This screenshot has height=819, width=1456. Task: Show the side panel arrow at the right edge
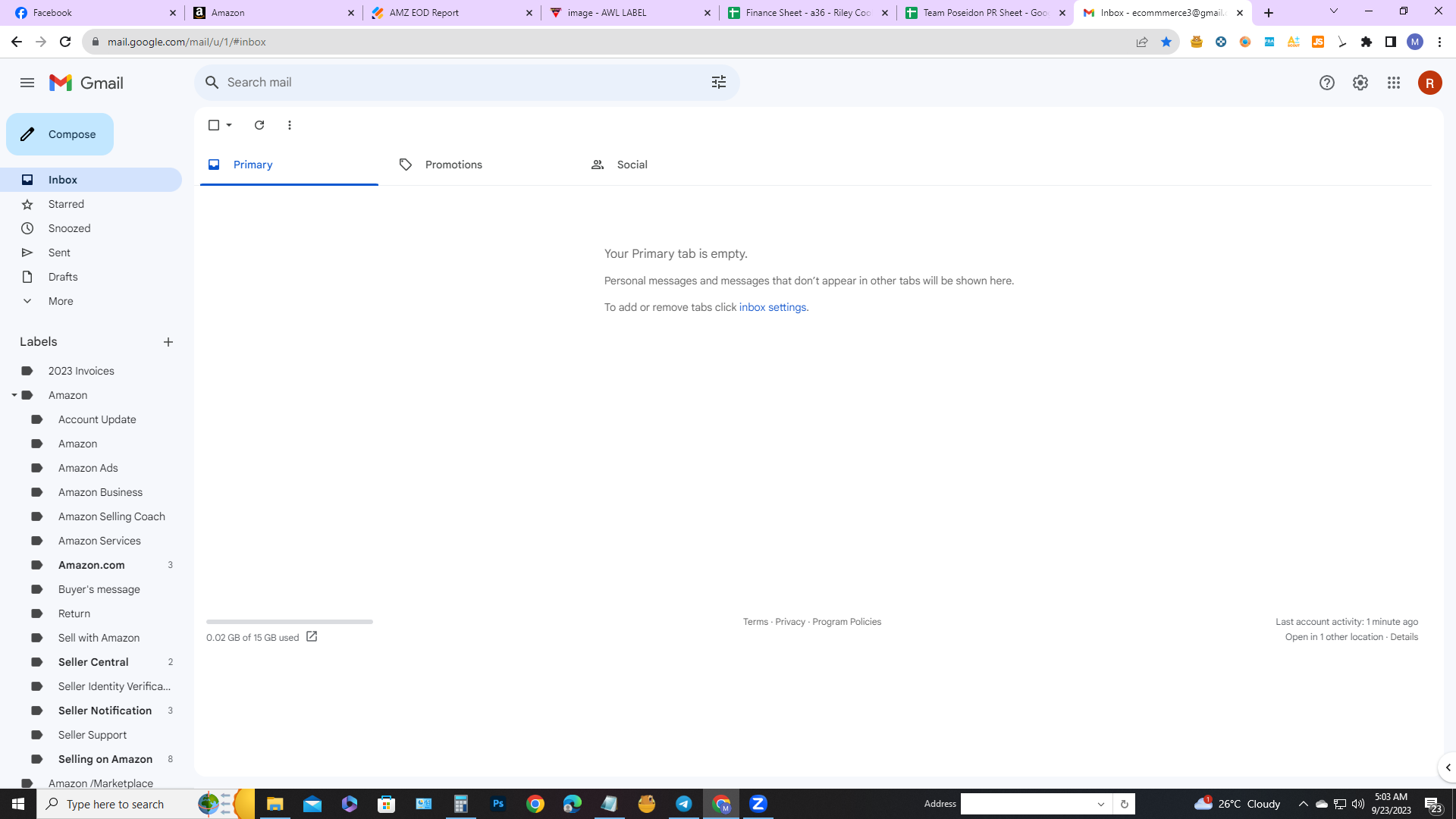[x=1448, y=767]
